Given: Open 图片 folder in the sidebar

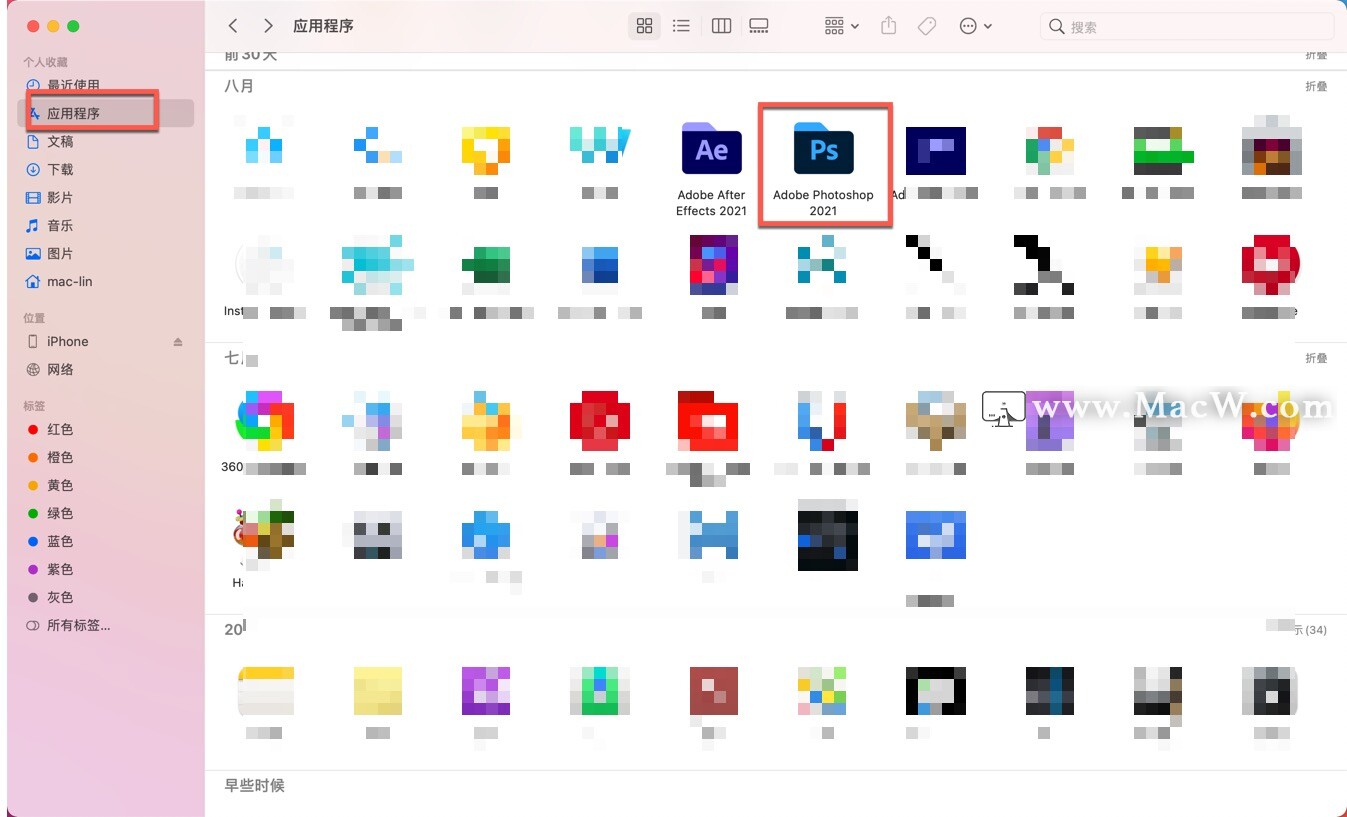Looking at the screenshot, I should pyautogui.click(x=60, y=254).
